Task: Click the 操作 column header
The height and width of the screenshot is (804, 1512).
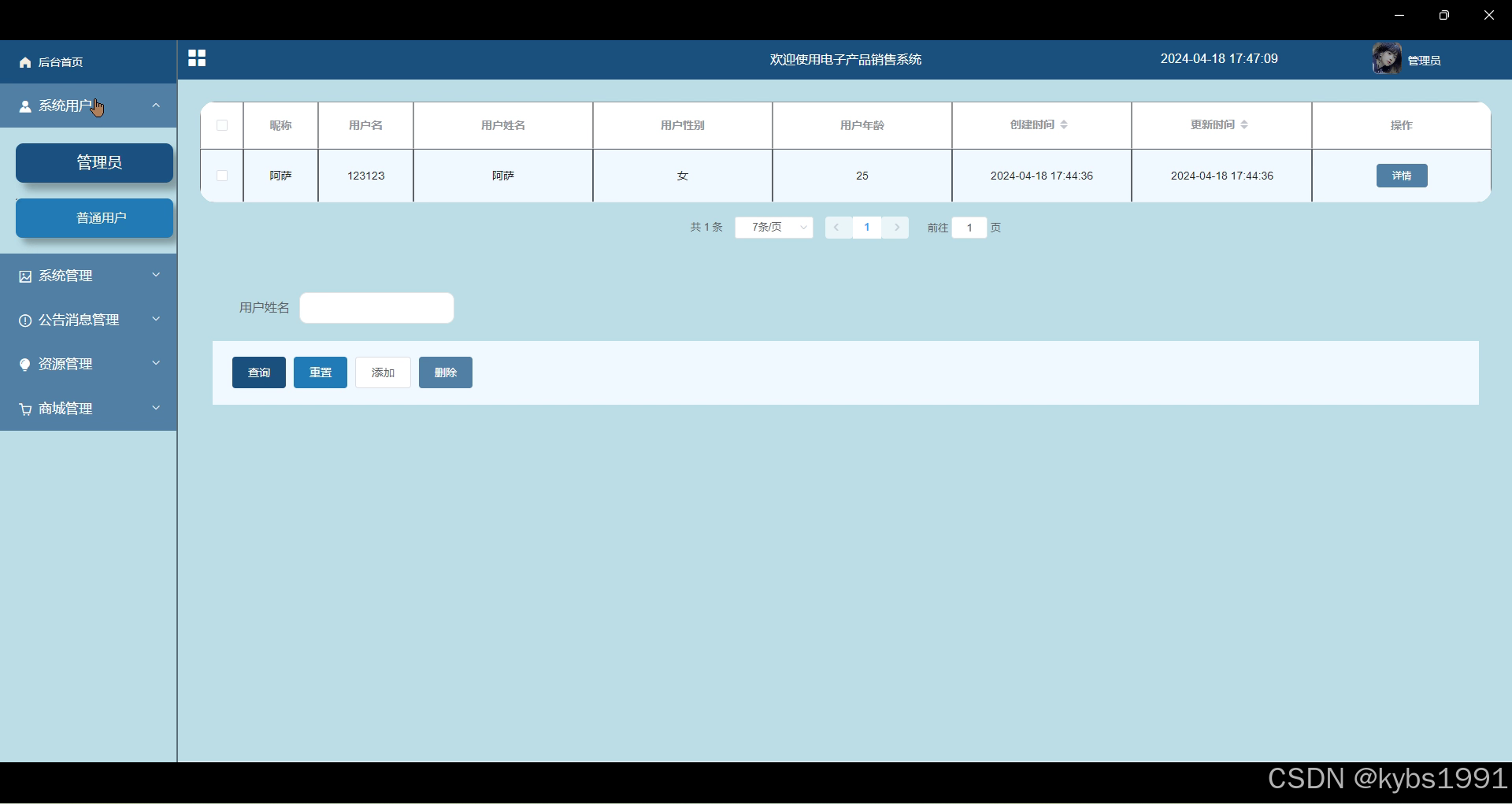Action: [1402, 125]
